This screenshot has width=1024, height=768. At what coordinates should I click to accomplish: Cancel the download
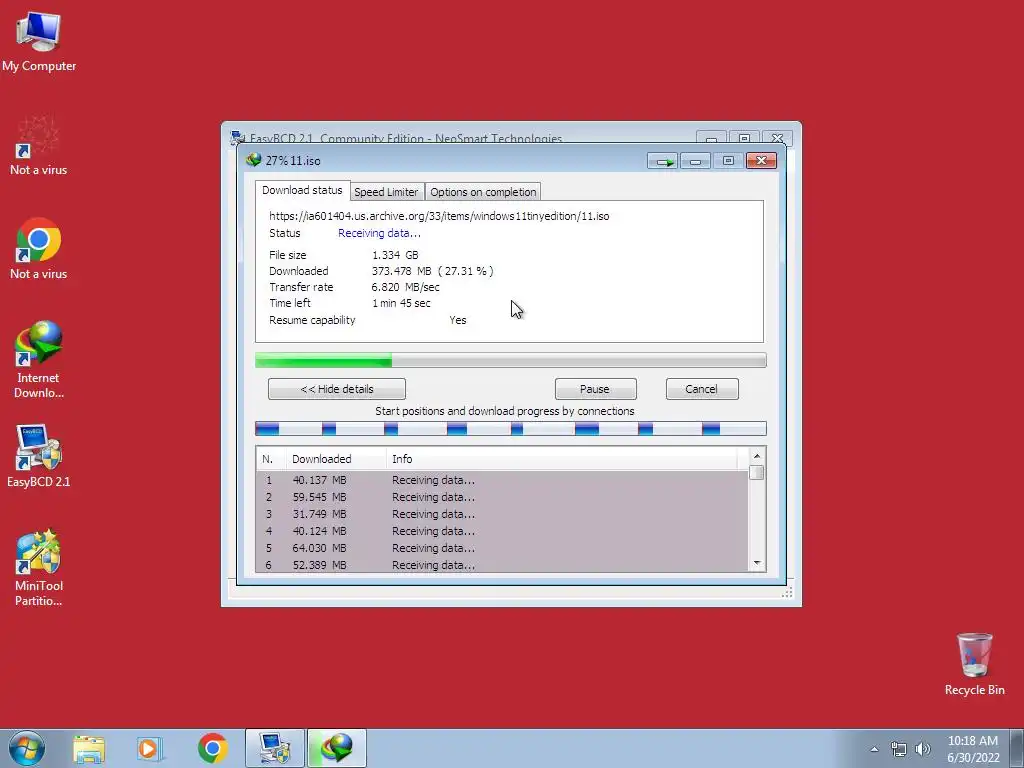(x=702, y=389)
